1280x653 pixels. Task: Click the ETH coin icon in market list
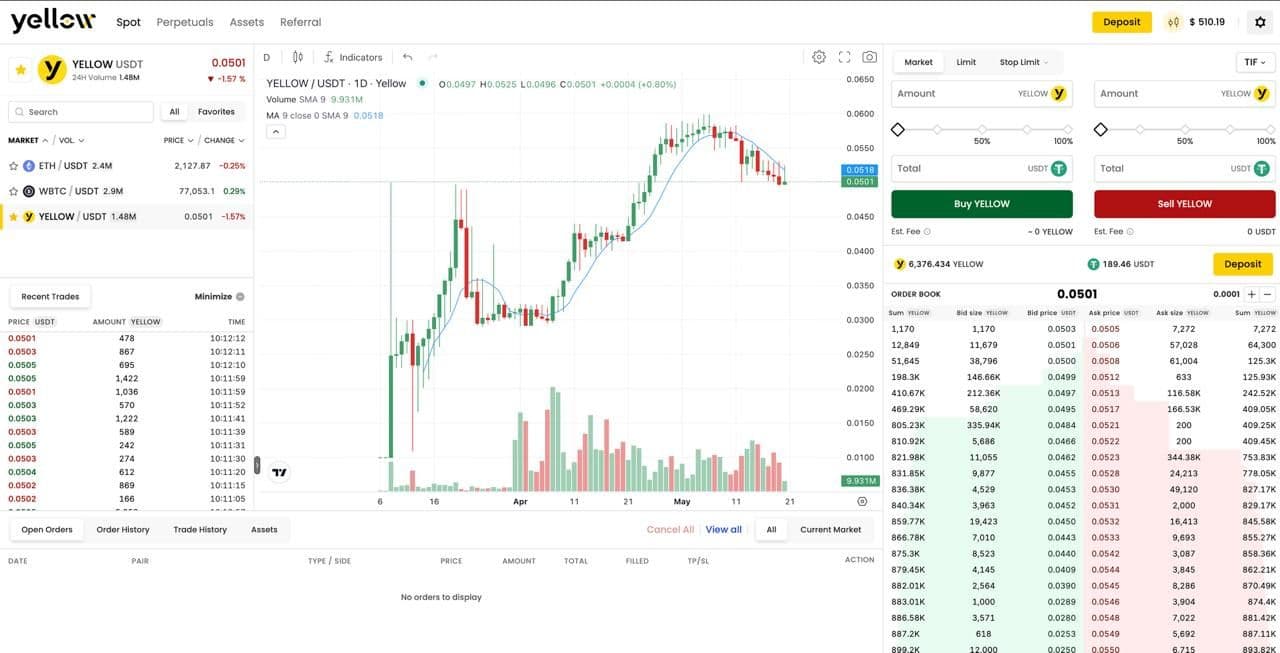point(29,166)
